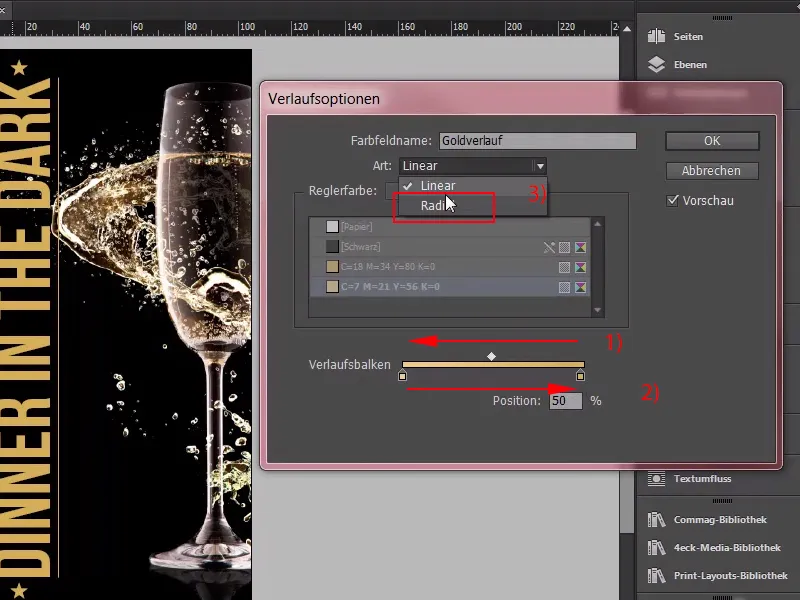Select the left gradient stop

point(403,376)
